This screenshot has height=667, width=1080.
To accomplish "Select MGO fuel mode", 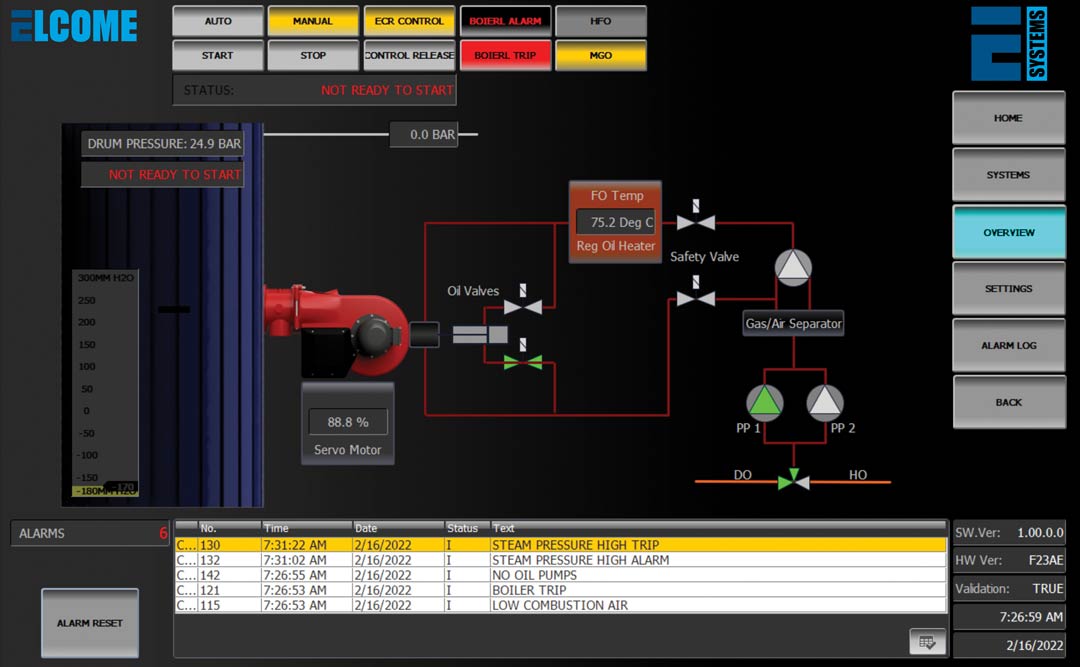I will coord(601,55).
